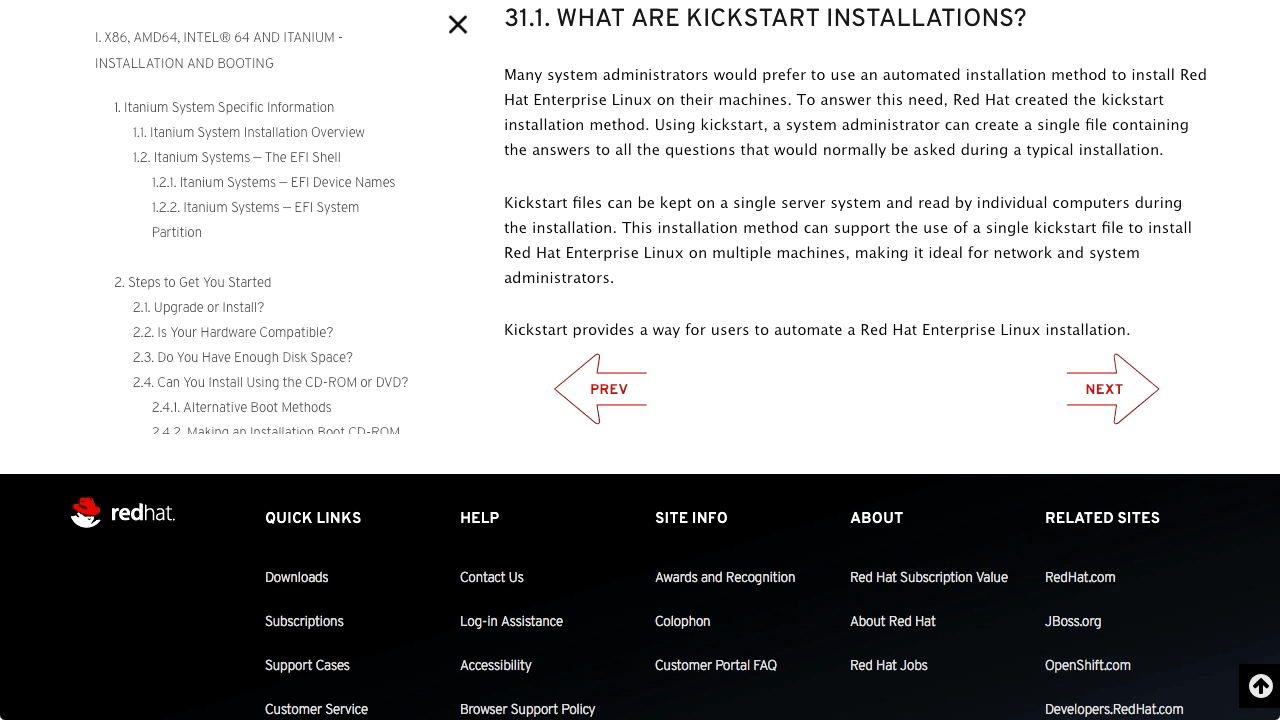This screenshot has height=720, width=1280.
Task: Go to OpenShift.com from Related Sites
Action: coord(1087,665)
